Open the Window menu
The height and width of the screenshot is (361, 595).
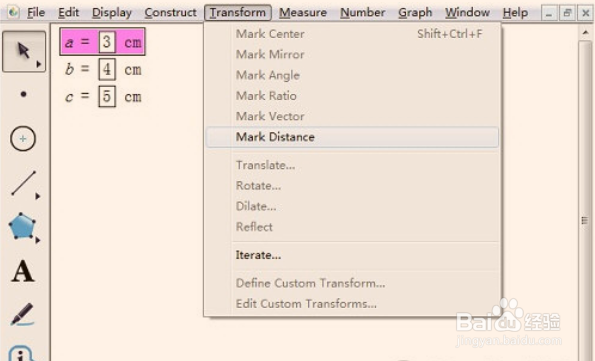[x=468, y=13]
